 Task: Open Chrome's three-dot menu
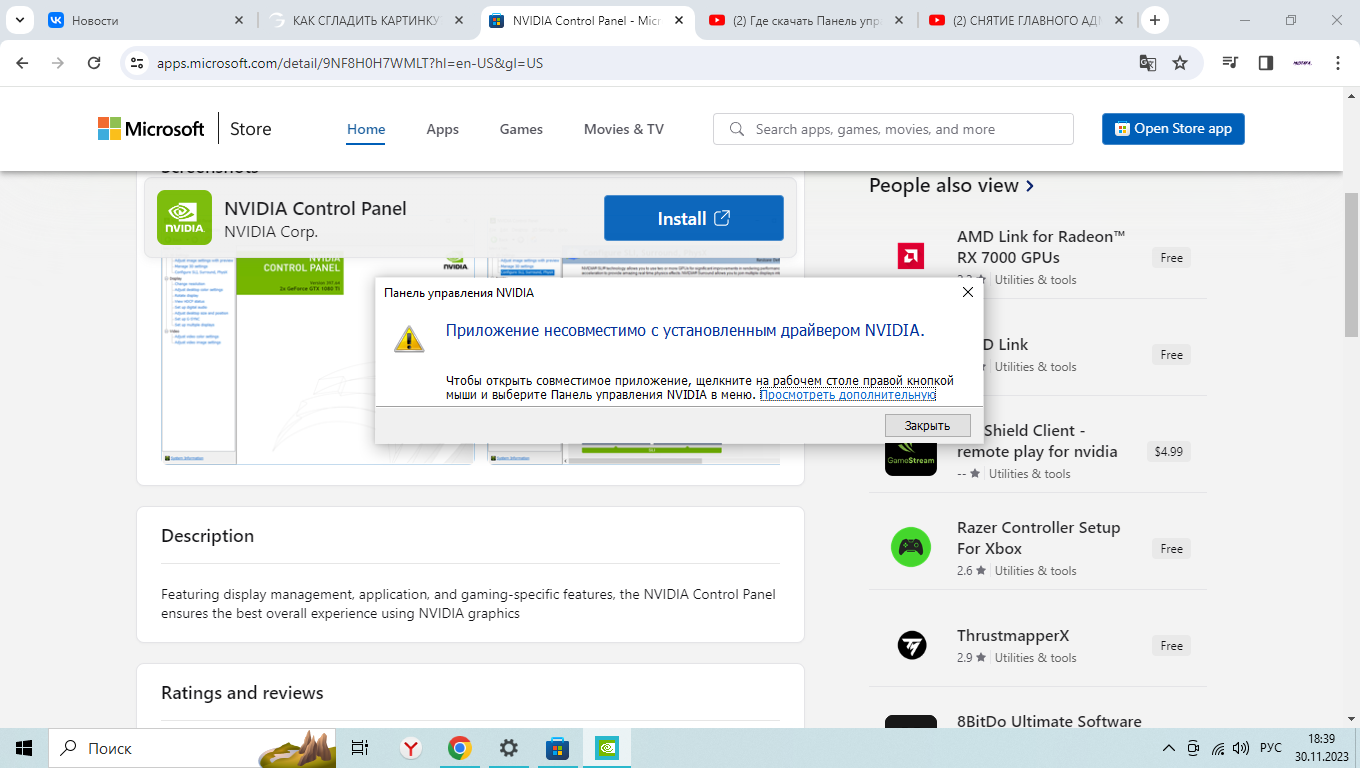[x=1338, y=63]
